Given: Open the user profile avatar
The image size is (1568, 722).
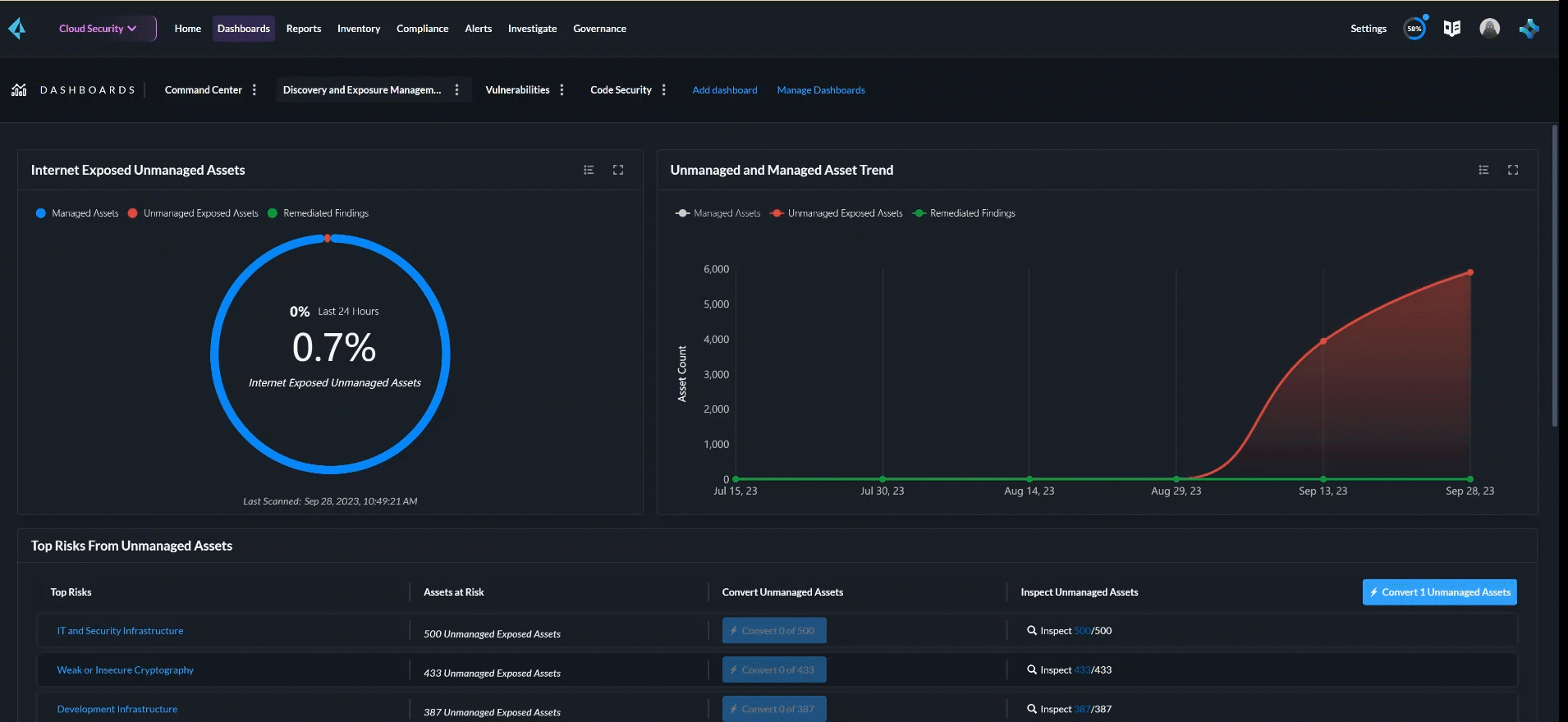Looking at the screenshot, I should (1490, 29).
